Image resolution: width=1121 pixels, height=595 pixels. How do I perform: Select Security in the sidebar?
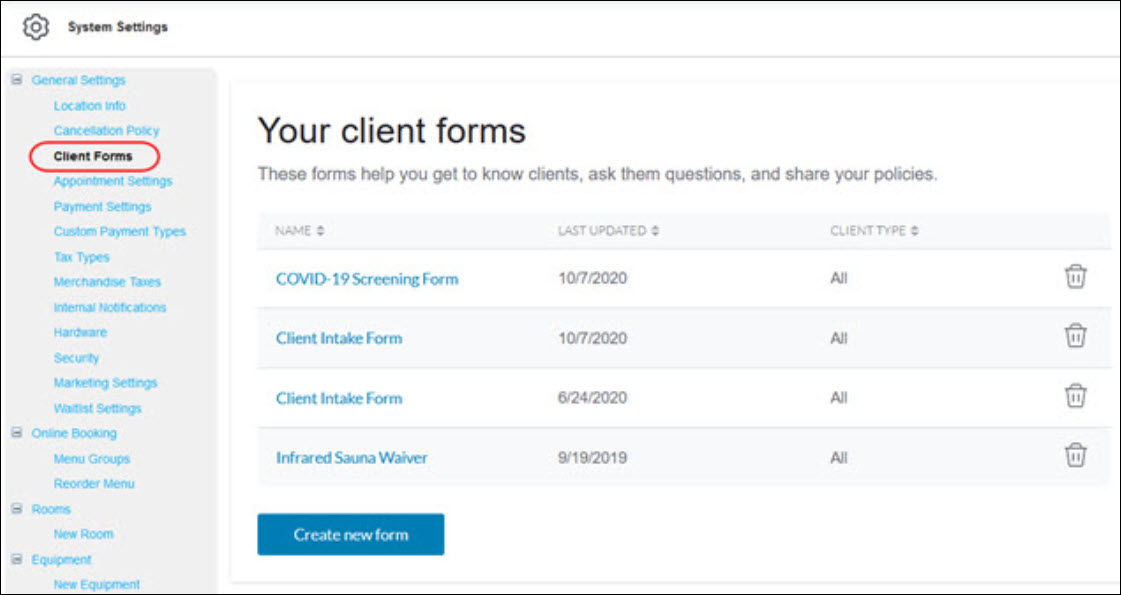pos(77,357)
